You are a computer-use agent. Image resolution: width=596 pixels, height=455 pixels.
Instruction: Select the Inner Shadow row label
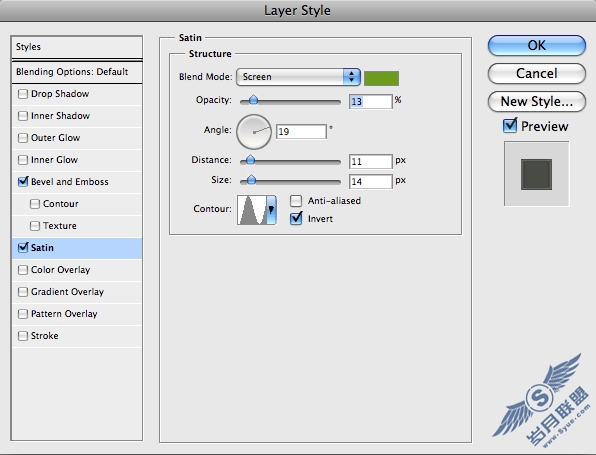tap(60, 116)
